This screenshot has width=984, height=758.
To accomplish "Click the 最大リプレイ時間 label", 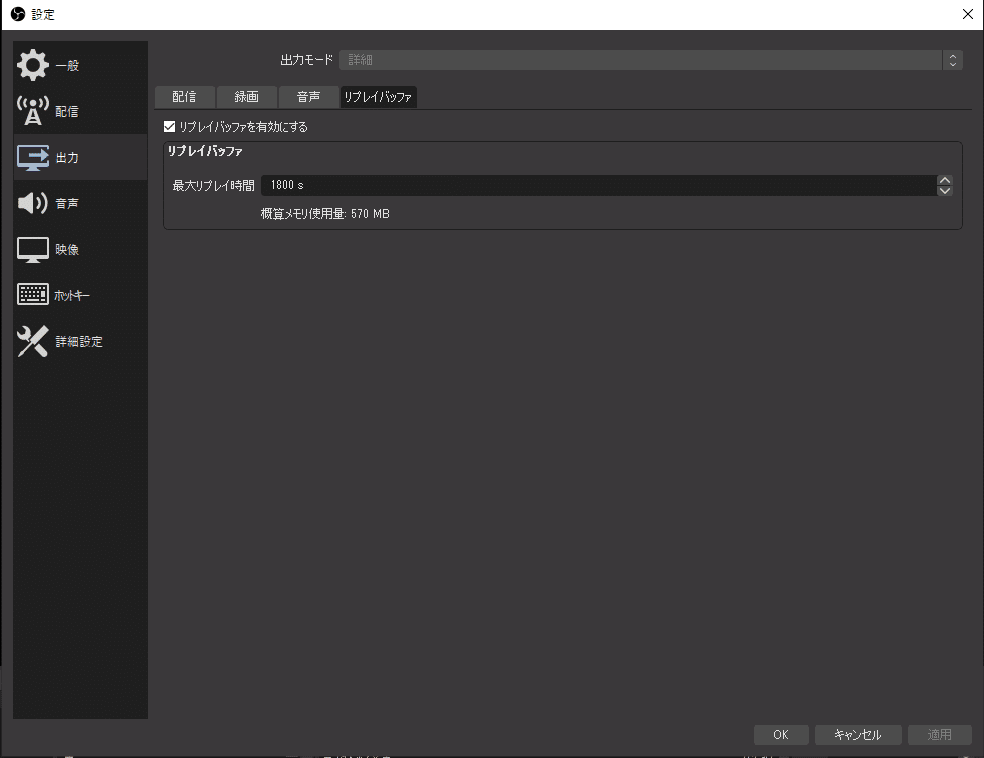I will pyautogui.click(x=213, y=186).
